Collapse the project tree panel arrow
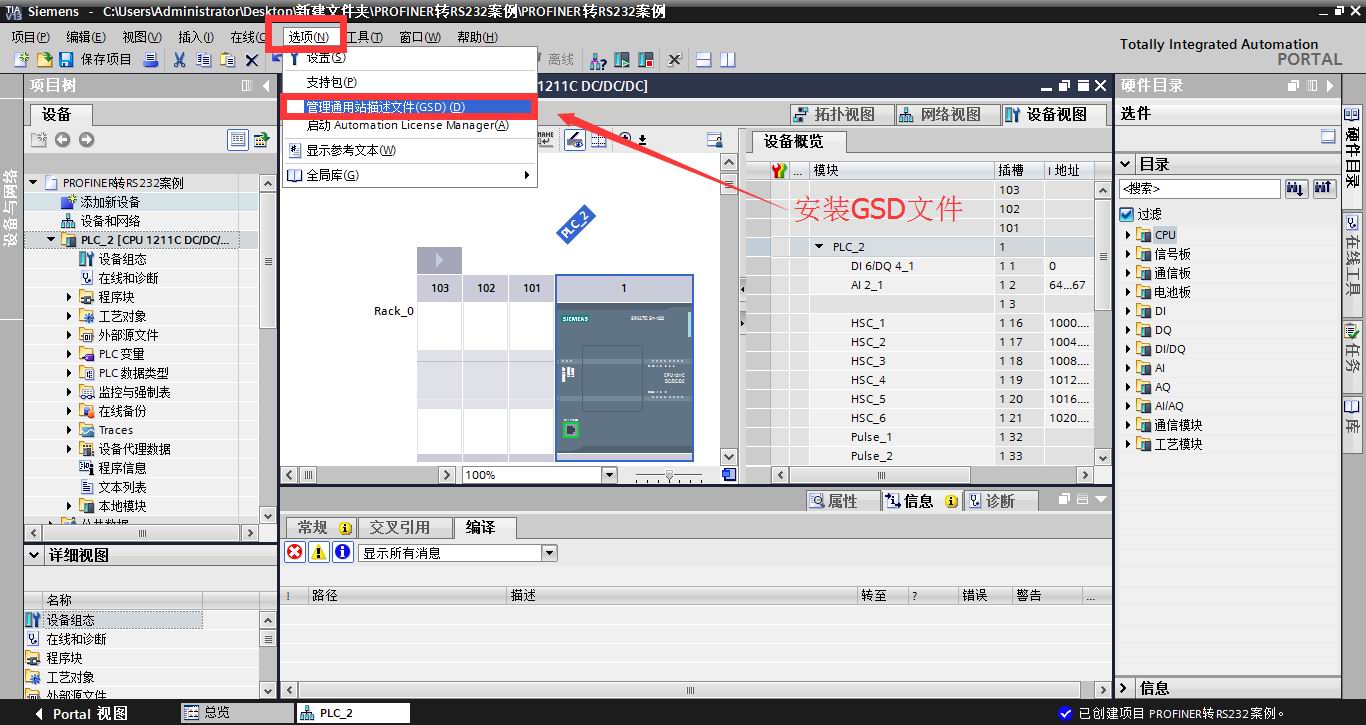 [x=264, y=86]
